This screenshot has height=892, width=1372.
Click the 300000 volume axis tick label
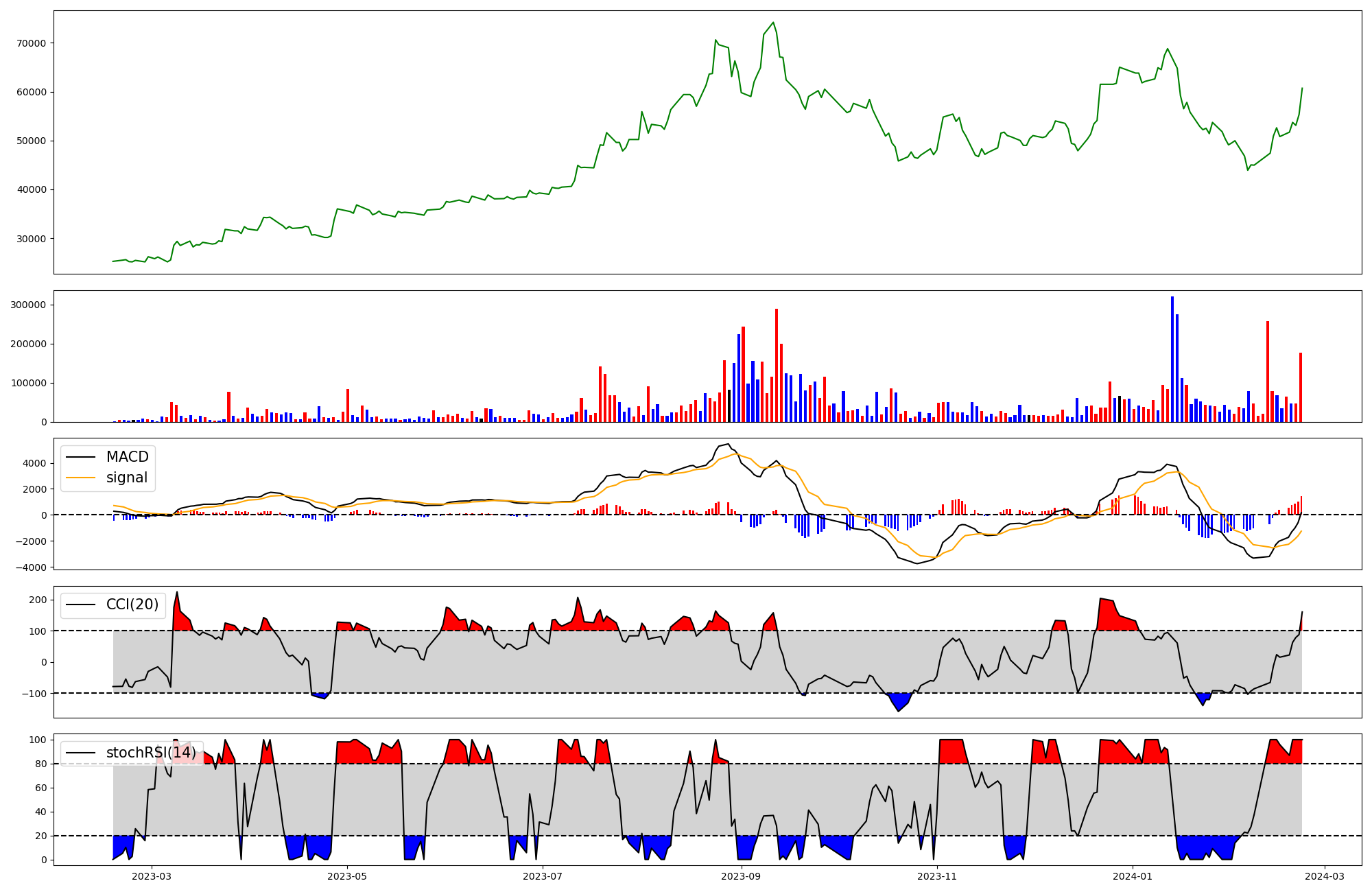click(29, 305)
